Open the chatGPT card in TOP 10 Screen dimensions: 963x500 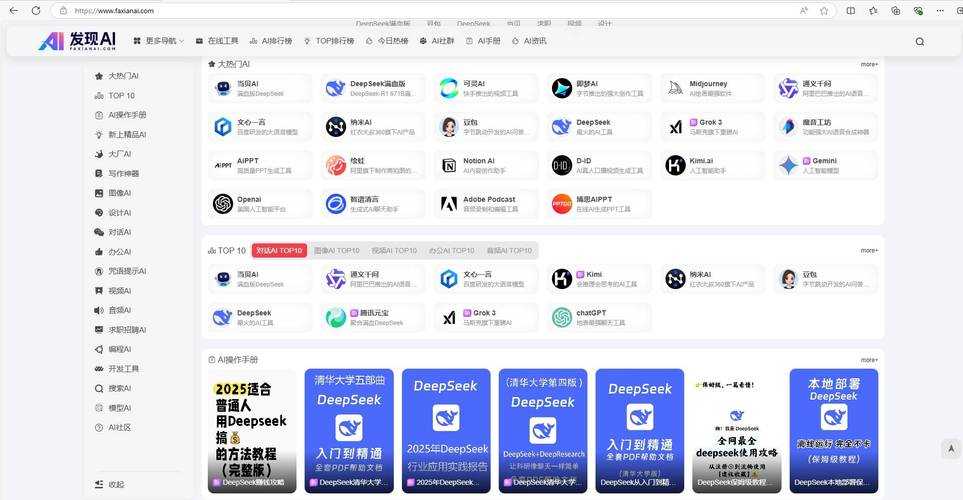point(599,318)
